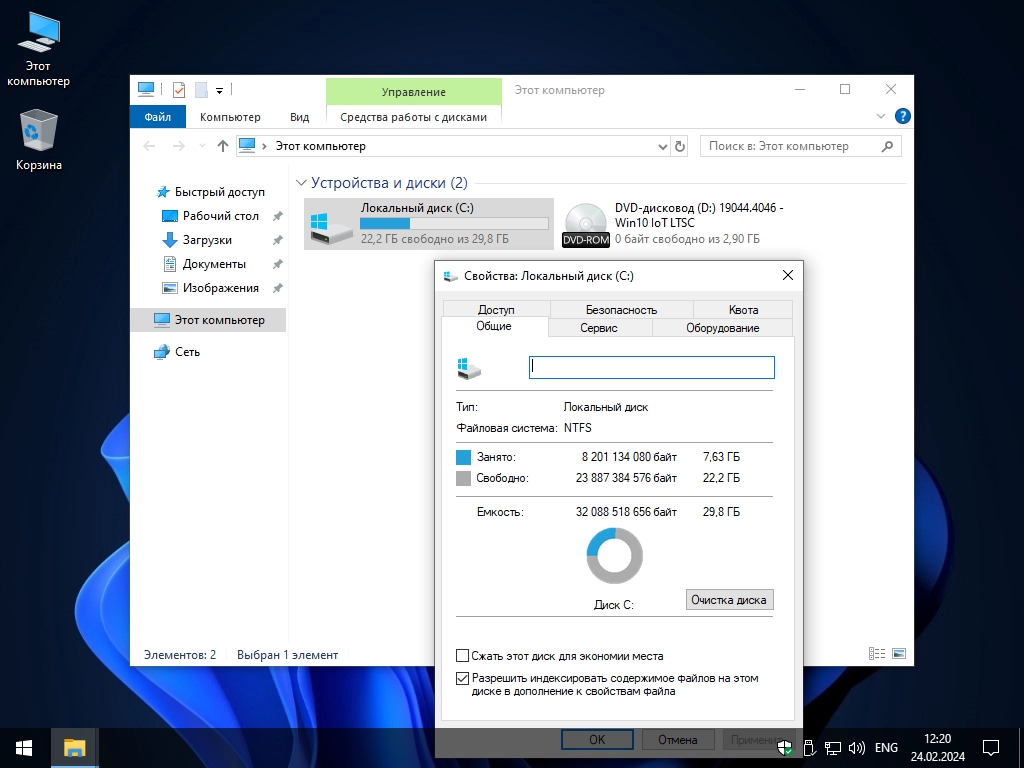Go up one level with up arrow

pyautogui.click(x=223, y=146)
